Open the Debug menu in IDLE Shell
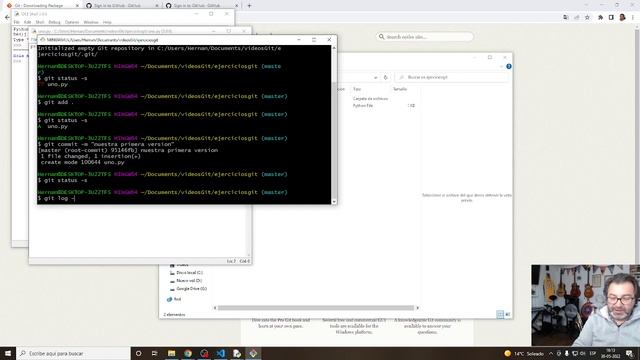Viewport: 640px width, 360px height. pos(54,22)
